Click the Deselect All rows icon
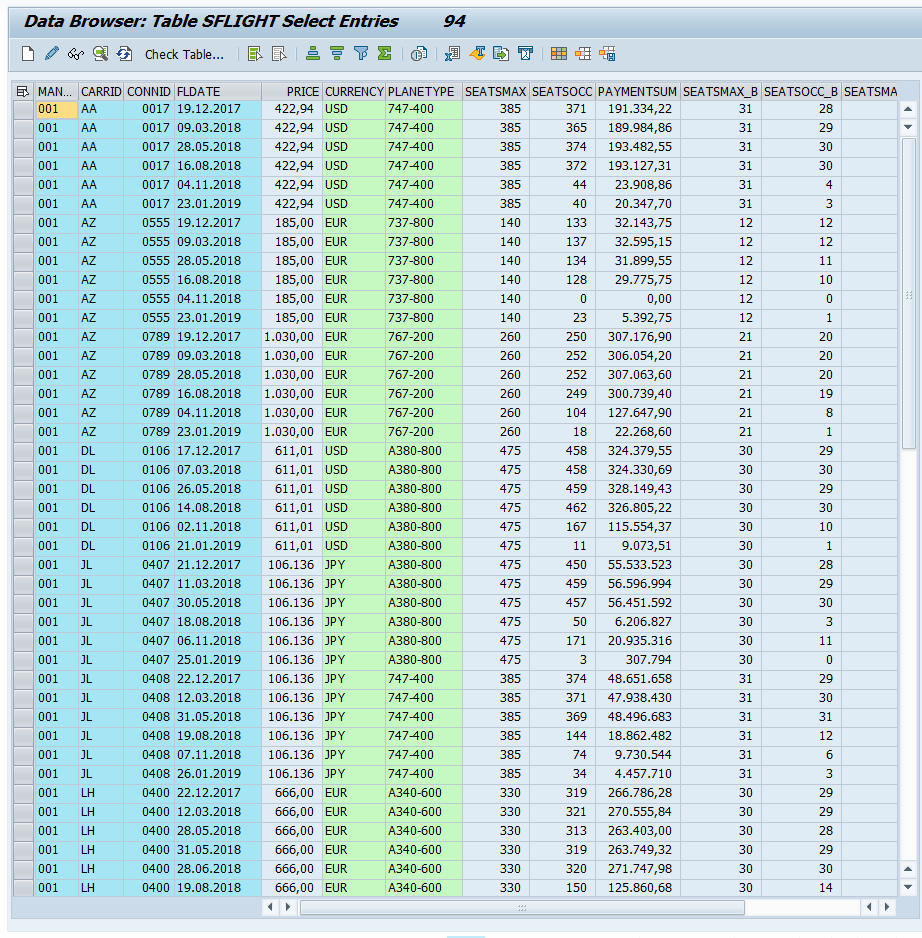Image resolution: width=922 pixels, height=938 pixels. [279, 54]
